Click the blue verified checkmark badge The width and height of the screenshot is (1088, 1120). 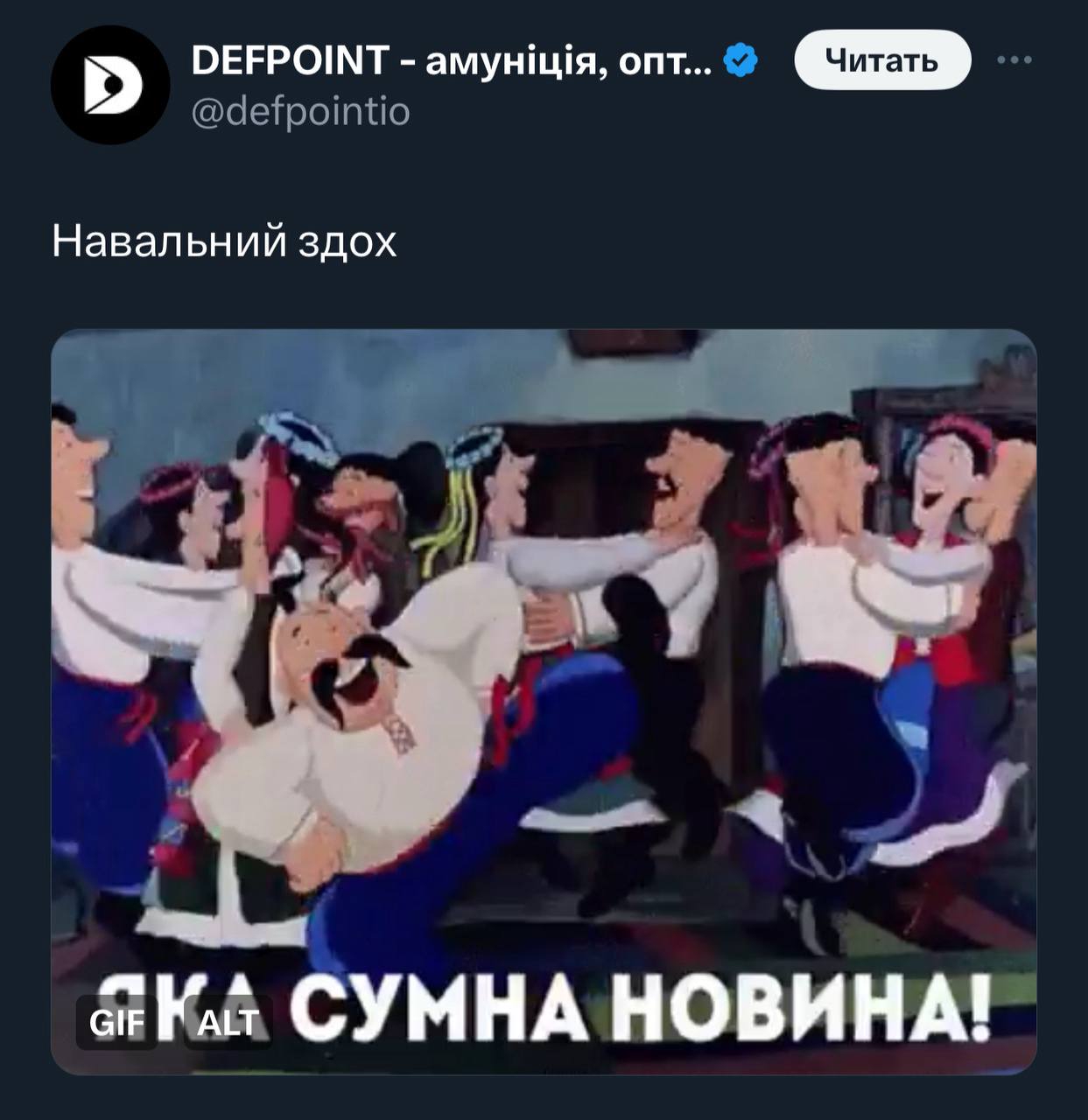[x=741, y=60]
